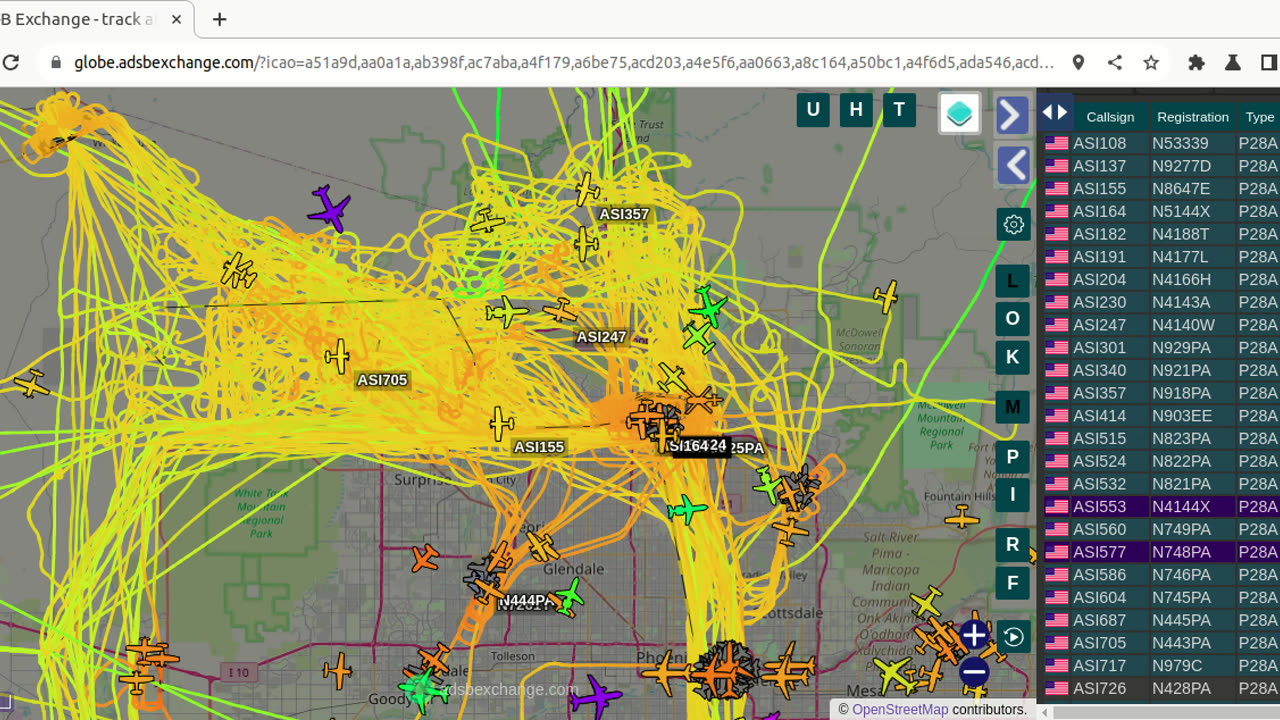Select highlighted ASI577 row in table
1280x720 pixels.
pos(1160,552)
